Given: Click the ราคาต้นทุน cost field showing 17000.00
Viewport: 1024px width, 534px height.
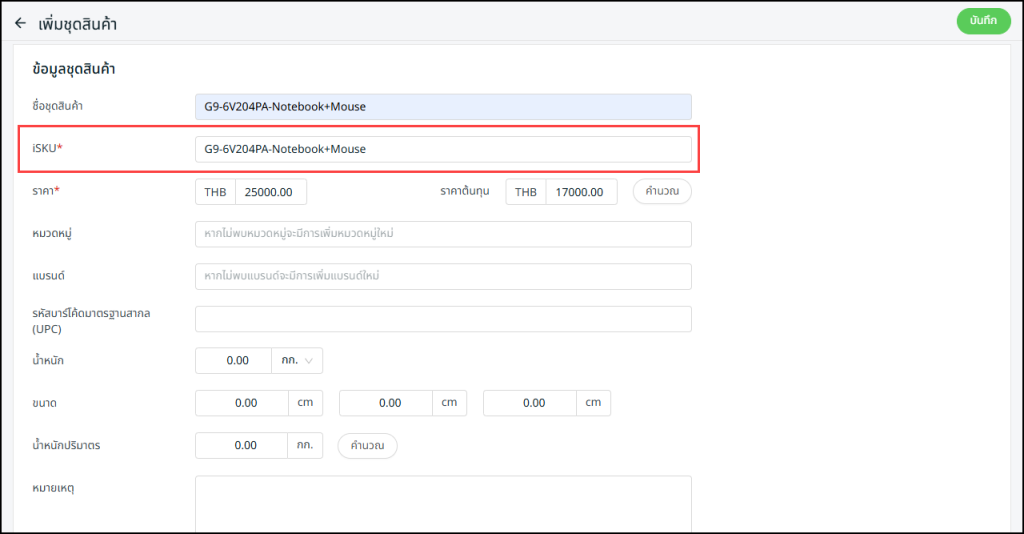Looking at the screenshot, I should pos(581,192).
